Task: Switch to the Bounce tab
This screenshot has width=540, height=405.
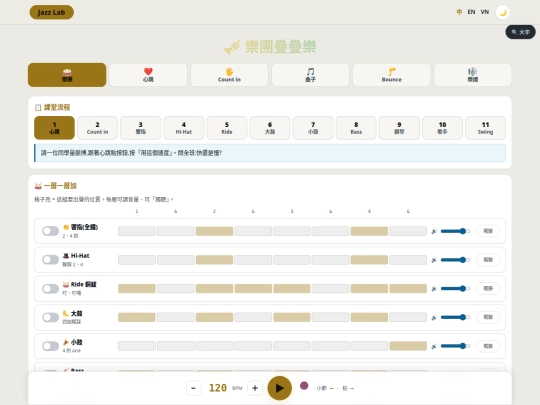Action: coord(392,75)
